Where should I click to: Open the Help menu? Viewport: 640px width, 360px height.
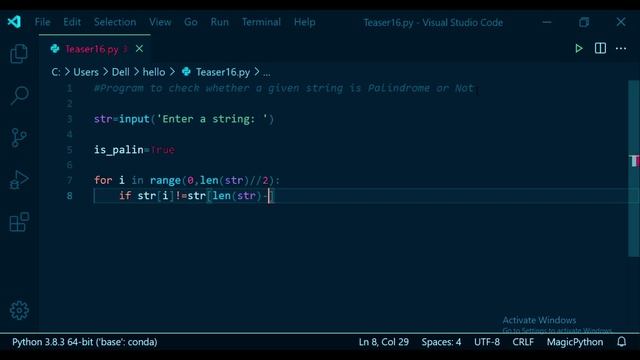click(x=304, y=22)
